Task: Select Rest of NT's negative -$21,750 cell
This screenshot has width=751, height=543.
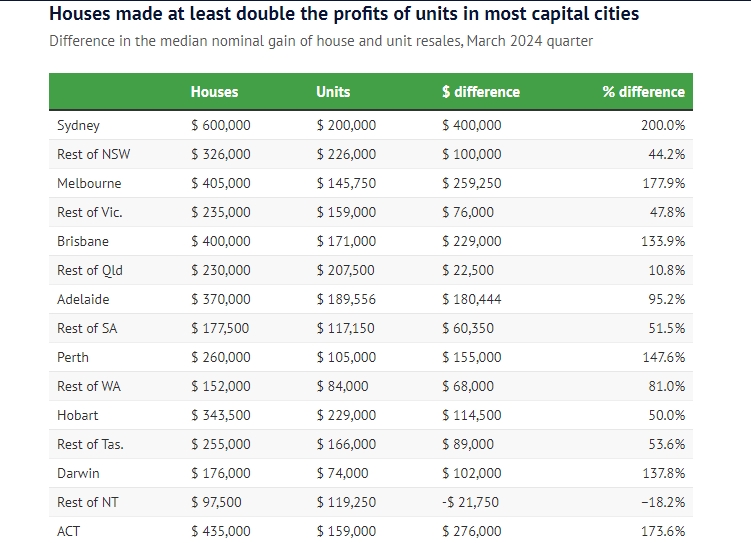Action: coord(472,503)
